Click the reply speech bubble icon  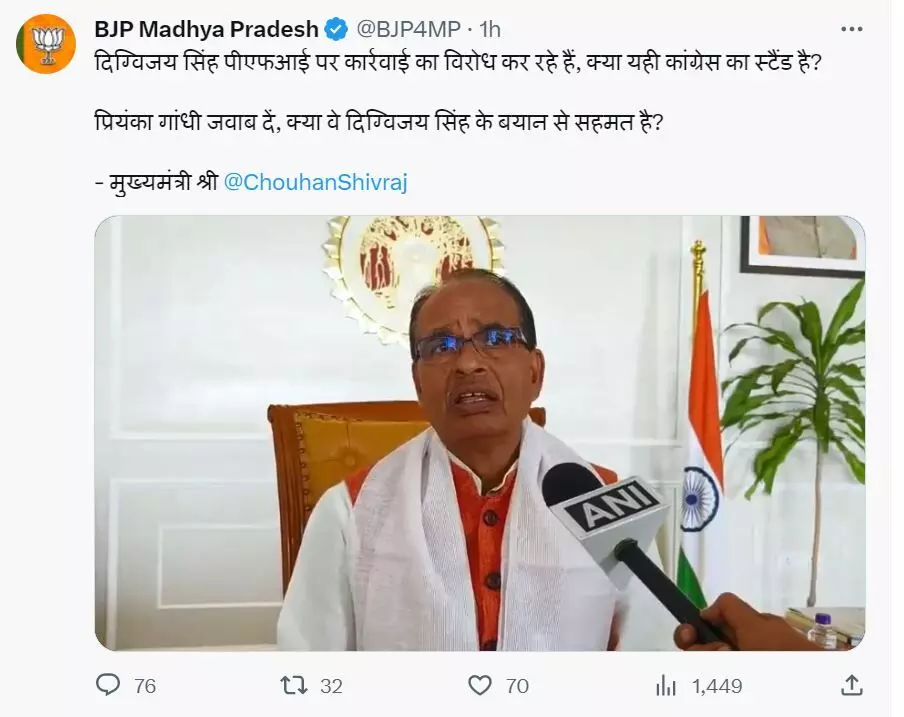[x=108, y=685]
